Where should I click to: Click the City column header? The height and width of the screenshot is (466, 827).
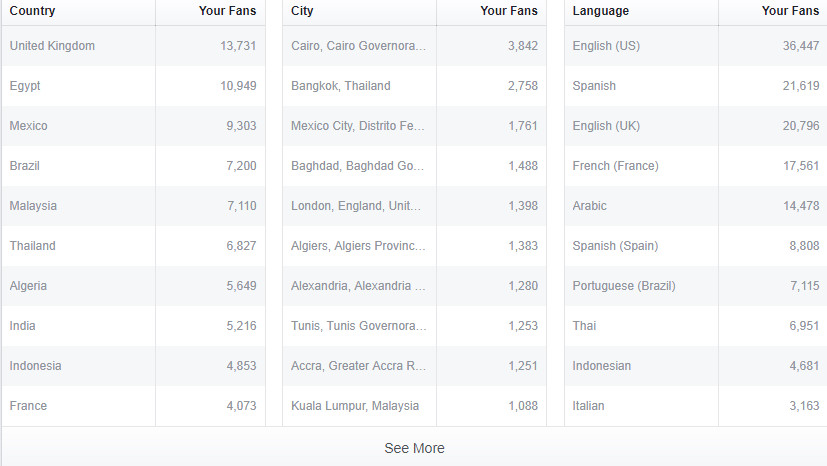click(x=302, y=11)
